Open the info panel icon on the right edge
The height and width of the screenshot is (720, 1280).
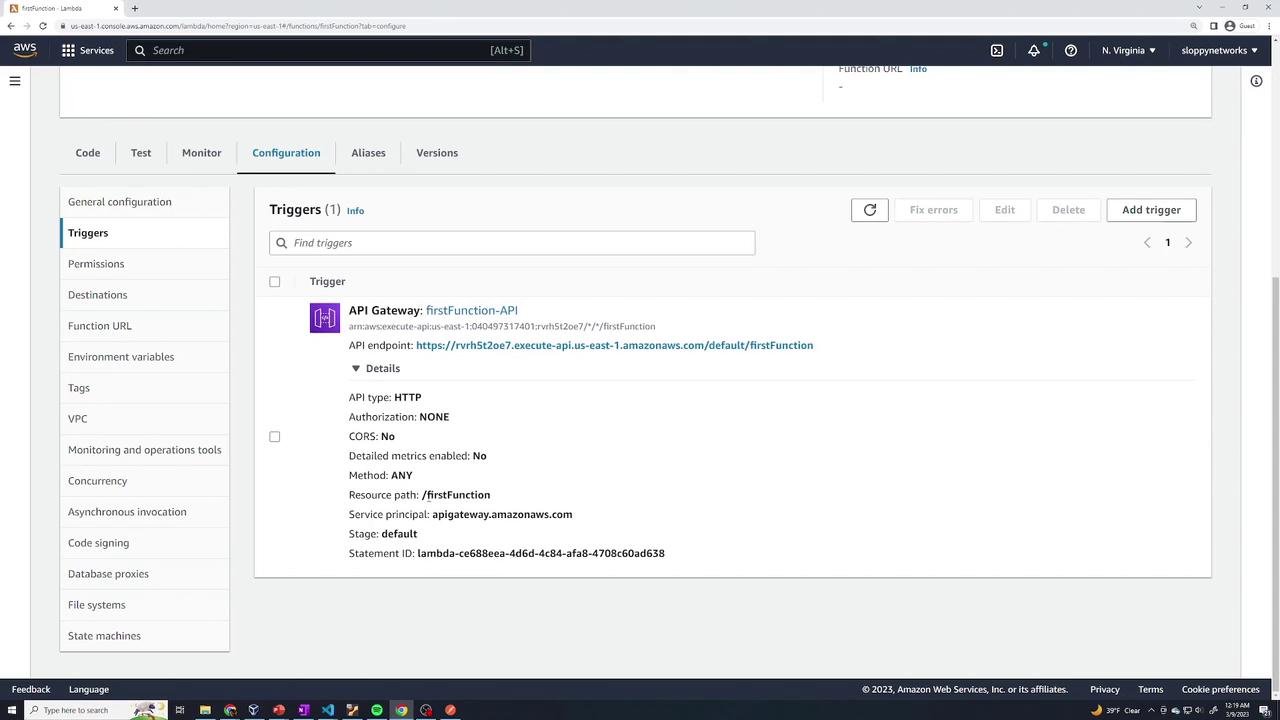coord(1256,81)
